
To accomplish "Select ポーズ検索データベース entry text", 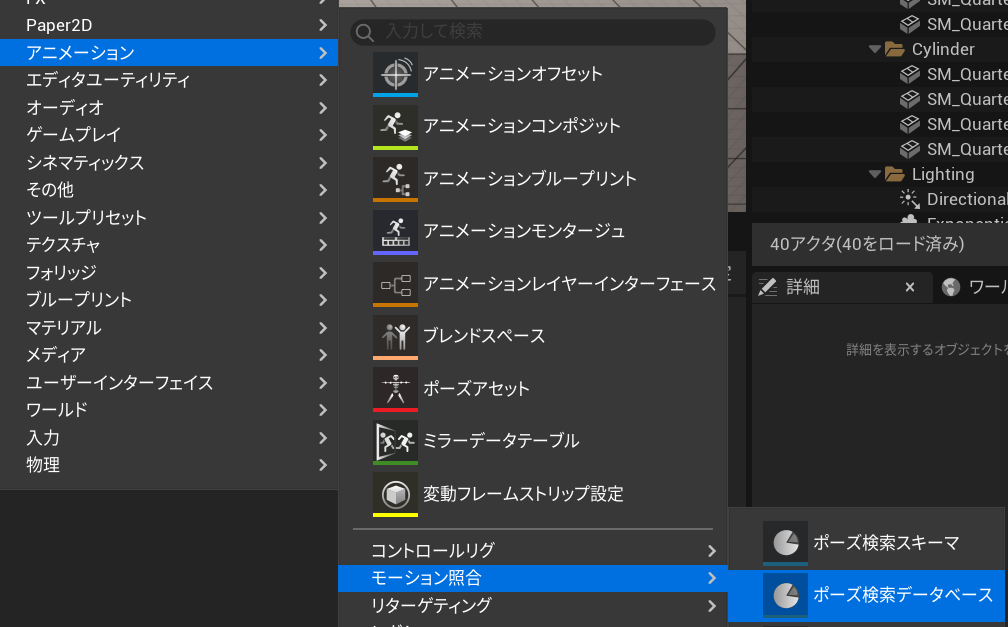I will click(903, 595).
